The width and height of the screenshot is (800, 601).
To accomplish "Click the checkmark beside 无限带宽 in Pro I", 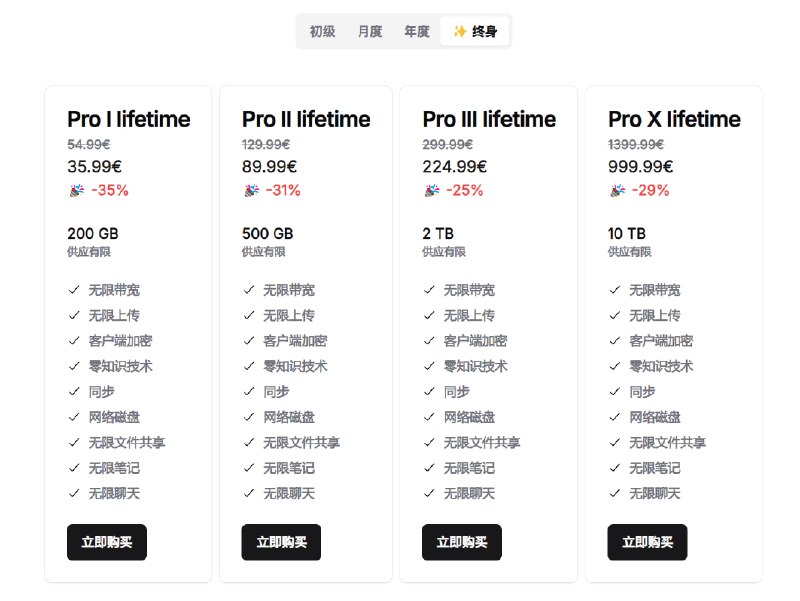I will pyautogui.click(x=72, y=291).
